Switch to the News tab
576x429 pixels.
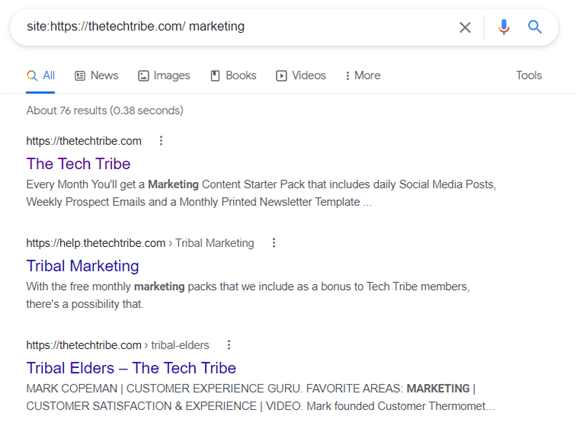click(96, 75)
